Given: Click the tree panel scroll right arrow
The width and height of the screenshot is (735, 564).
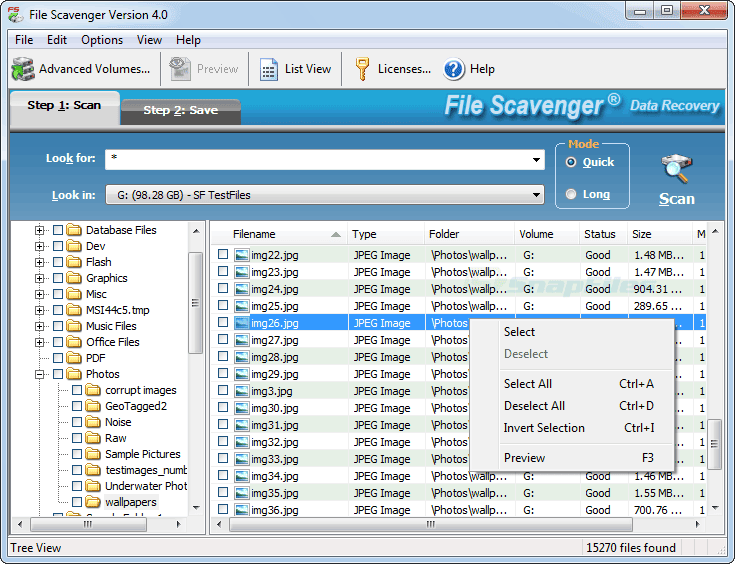Looking at the screenshot, I should pyautogui.click(x=179, y=524).
